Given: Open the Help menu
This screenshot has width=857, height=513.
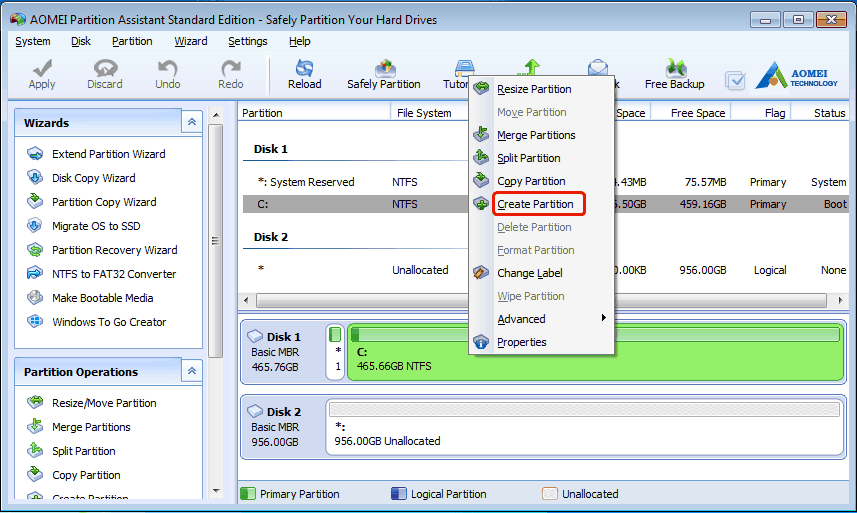Looking at the screenshot, I should (x=300, y=41).
